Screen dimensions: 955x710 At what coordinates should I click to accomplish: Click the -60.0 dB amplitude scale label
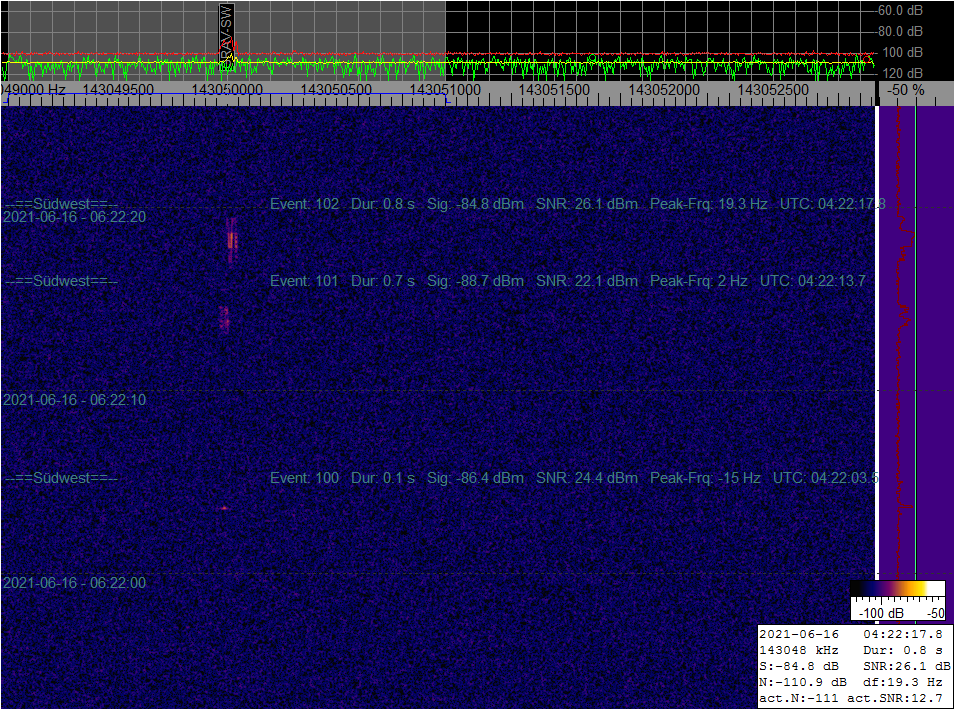coord(900,10)
